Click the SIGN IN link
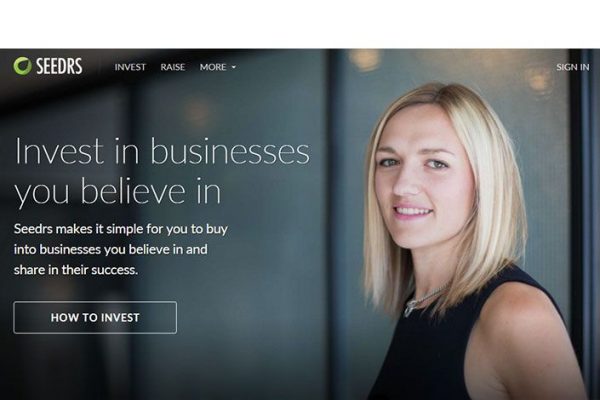600x400 pixels. click(x=572, y=67)
